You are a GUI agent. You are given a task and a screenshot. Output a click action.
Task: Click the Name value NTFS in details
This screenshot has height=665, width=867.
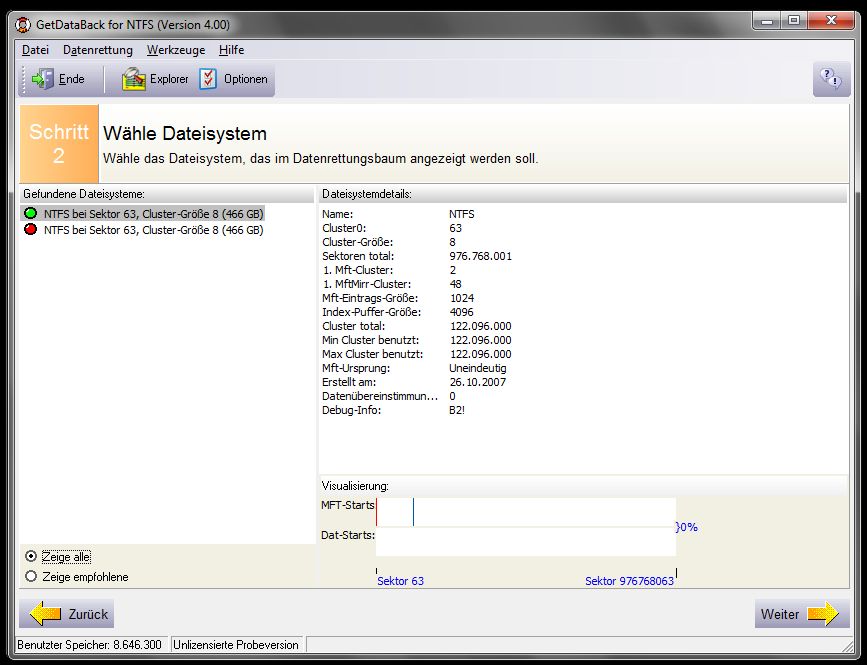click(x=462, y=214)
